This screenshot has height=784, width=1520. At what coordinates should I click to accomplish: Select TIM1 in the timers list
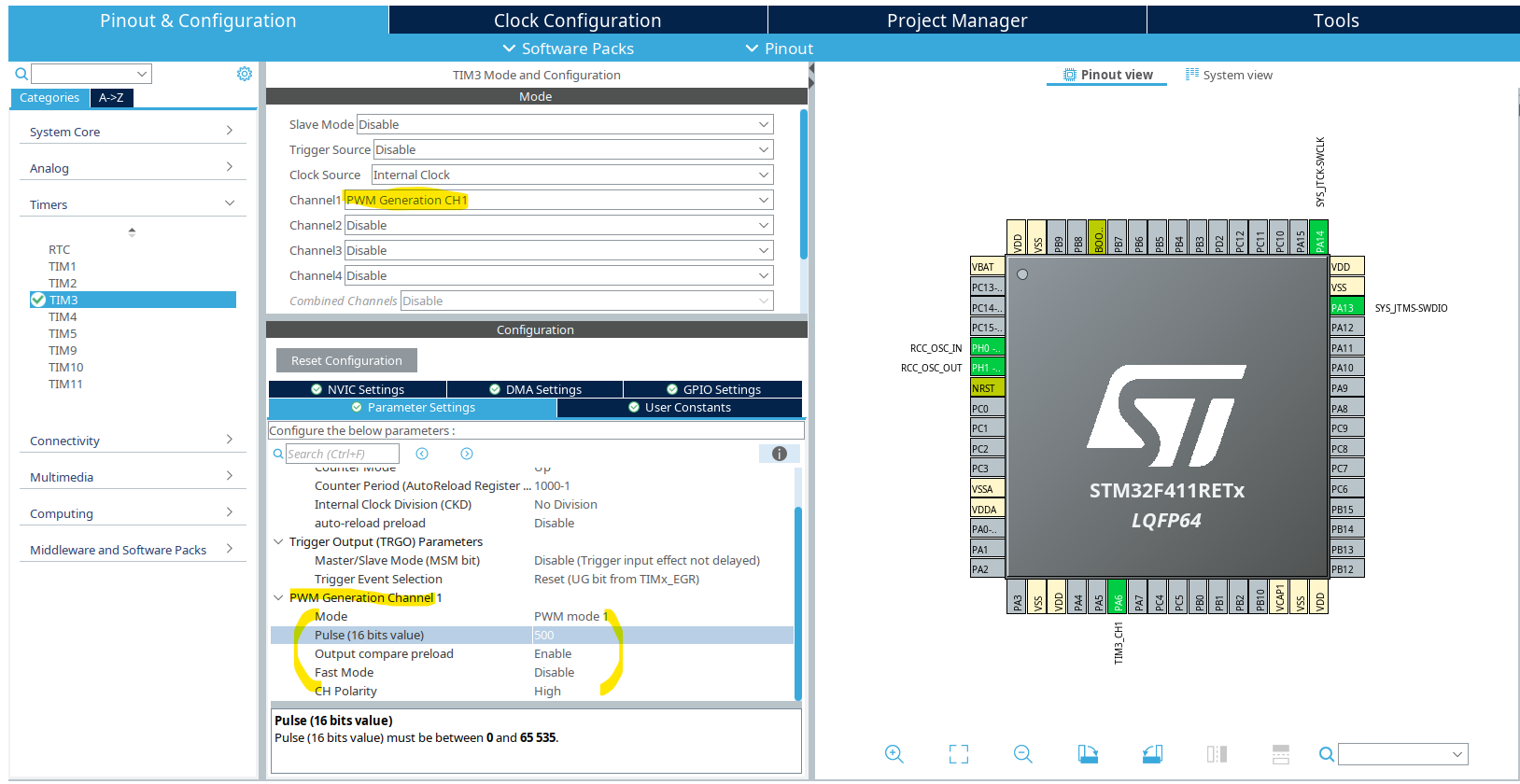pos(63,266)
